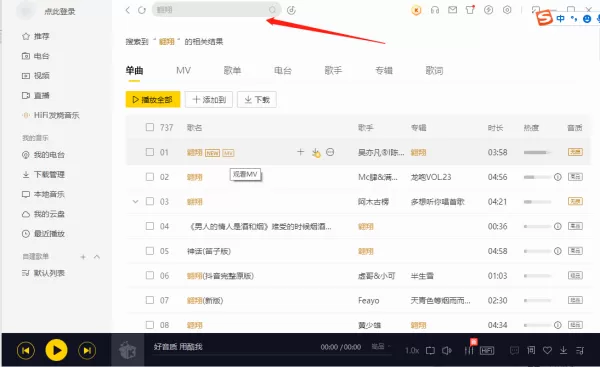Open the orange K membership icon

point(416,10)
